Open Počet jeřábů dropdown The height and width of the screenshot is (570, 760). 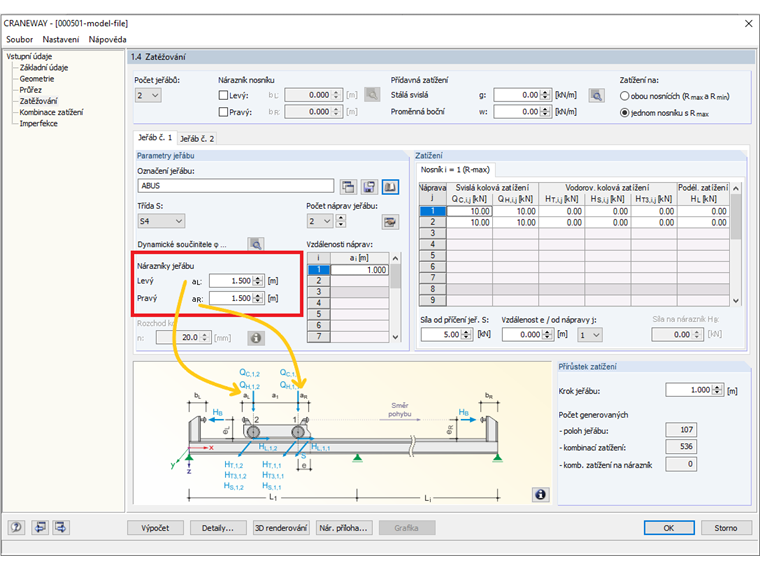coord(148,95)
